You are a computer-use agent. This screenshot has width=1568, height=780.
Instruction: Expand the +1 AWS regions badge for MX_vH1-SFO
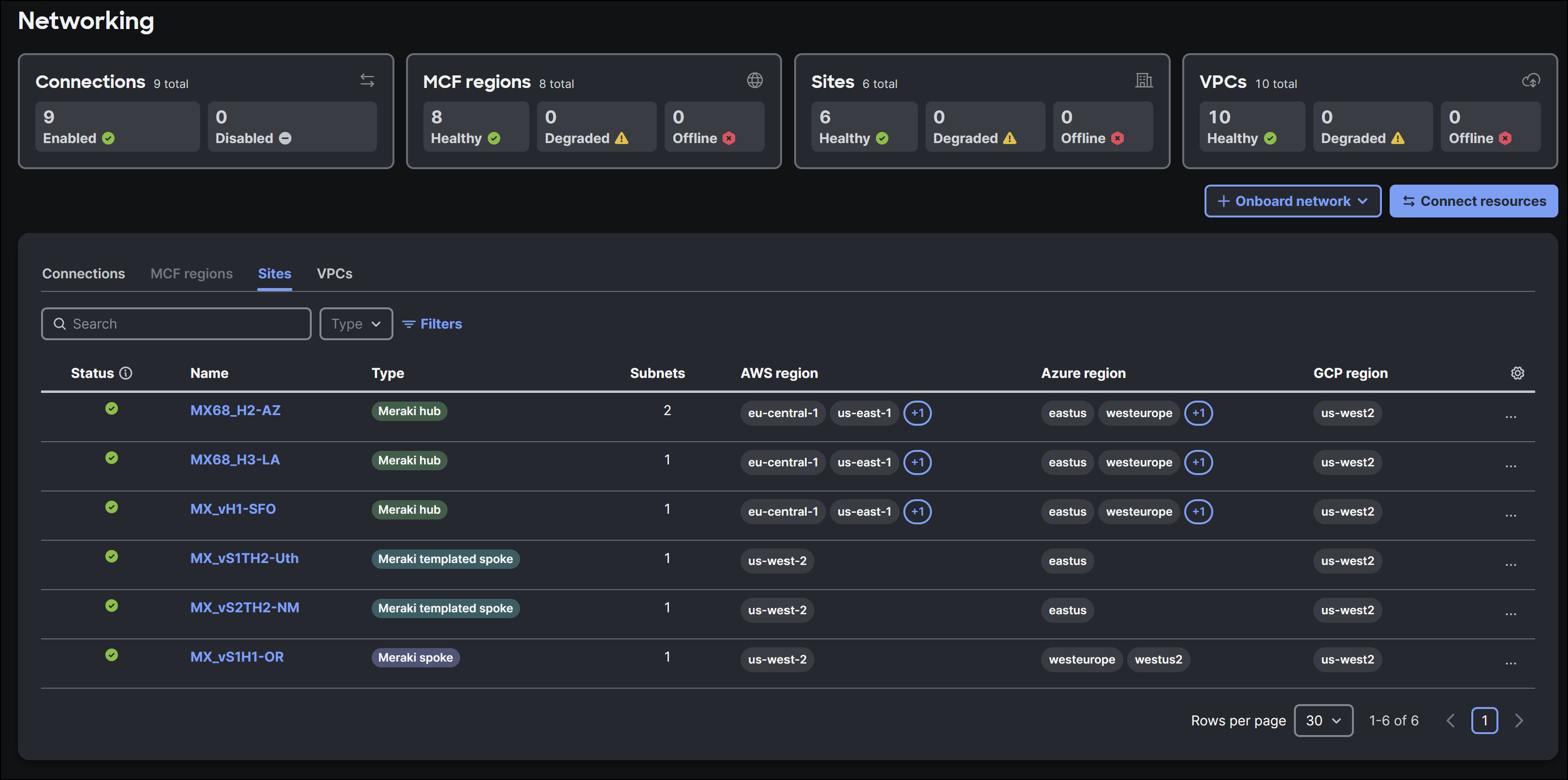tap(917, 512)
